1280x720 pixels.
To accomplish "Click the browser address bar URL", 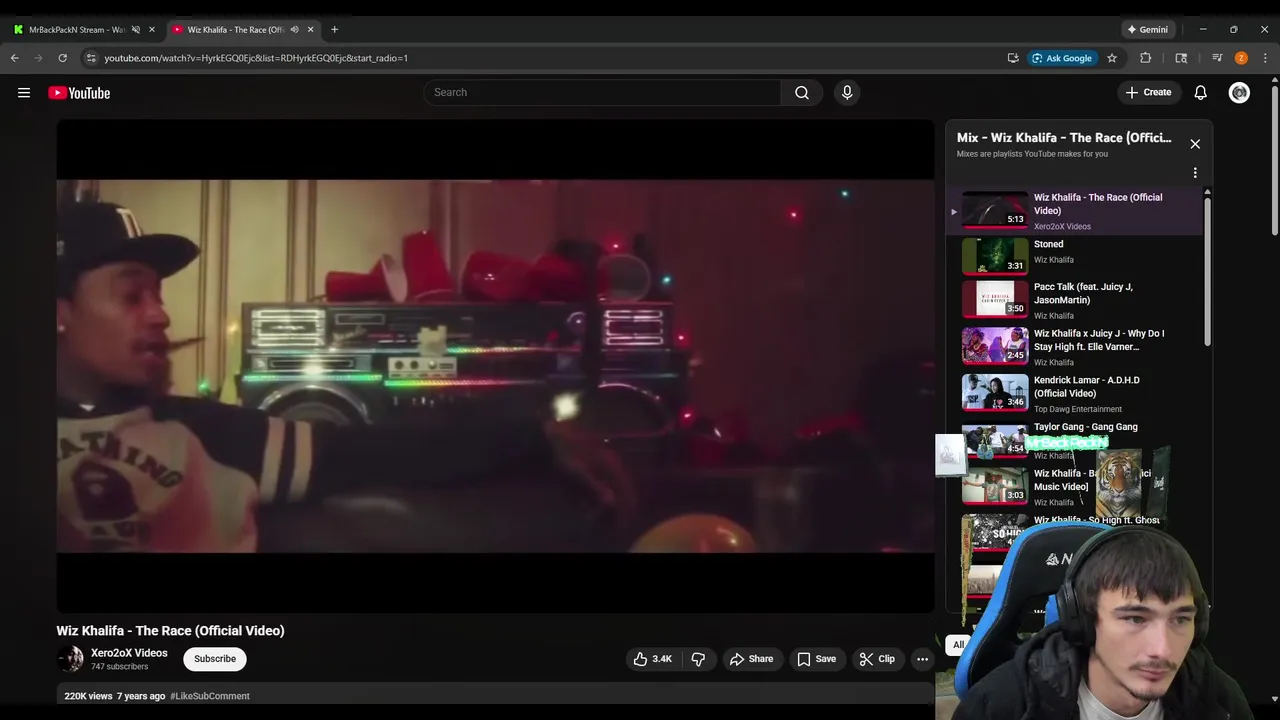I will (256, 58).
